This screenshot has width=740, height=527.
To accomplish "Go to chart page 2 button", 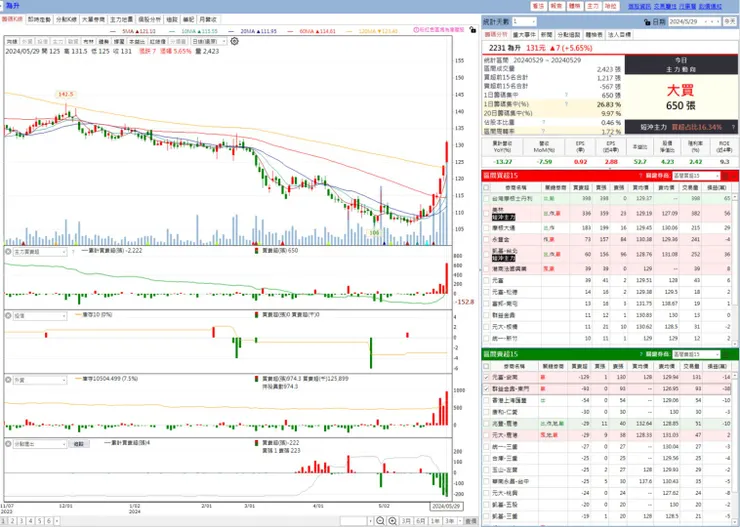I will tap(12, 521).
